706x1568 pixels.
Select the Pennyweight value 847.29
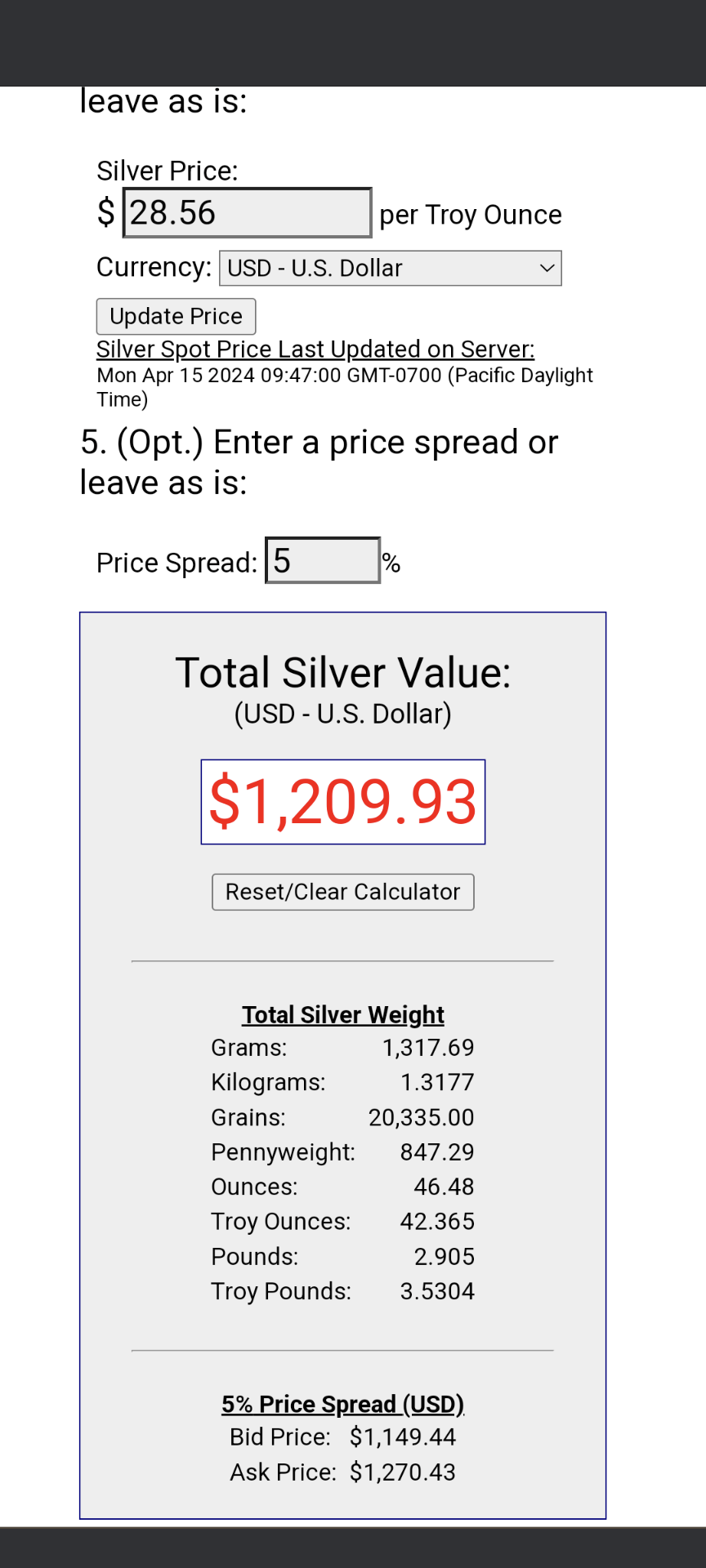coord(437,1152)
